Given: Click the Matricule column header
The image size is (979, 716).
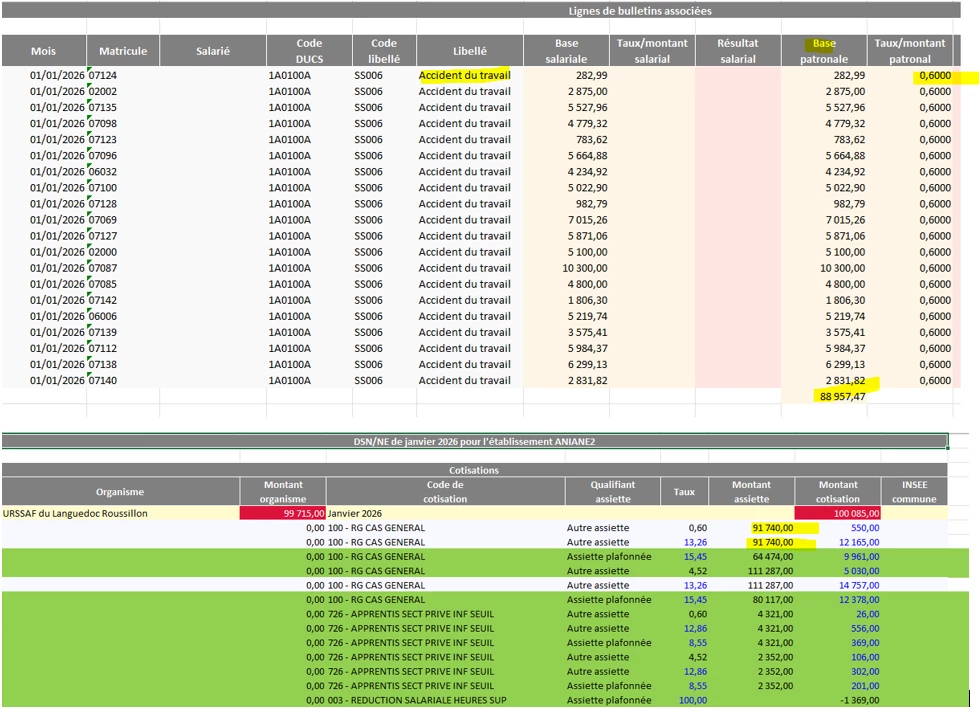Looking at the screenshot, I should (x=123, y=51).
